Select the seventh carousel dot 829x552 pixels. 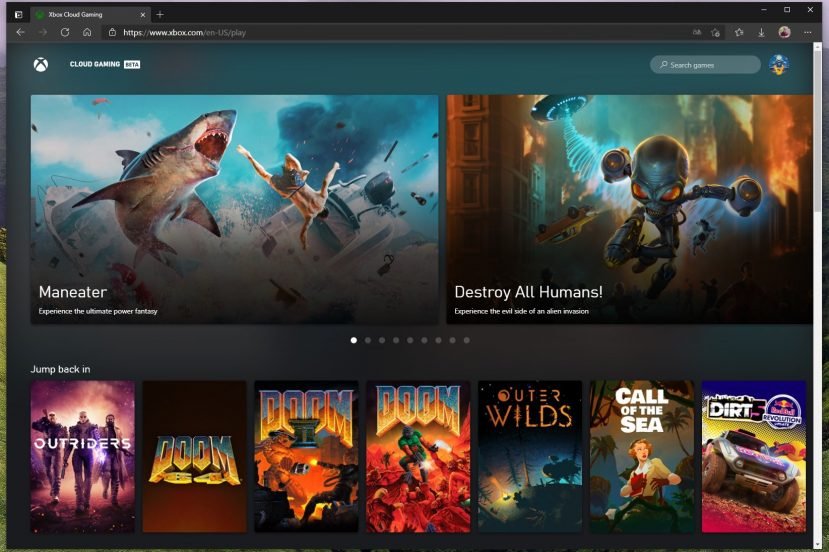(438, 341)
